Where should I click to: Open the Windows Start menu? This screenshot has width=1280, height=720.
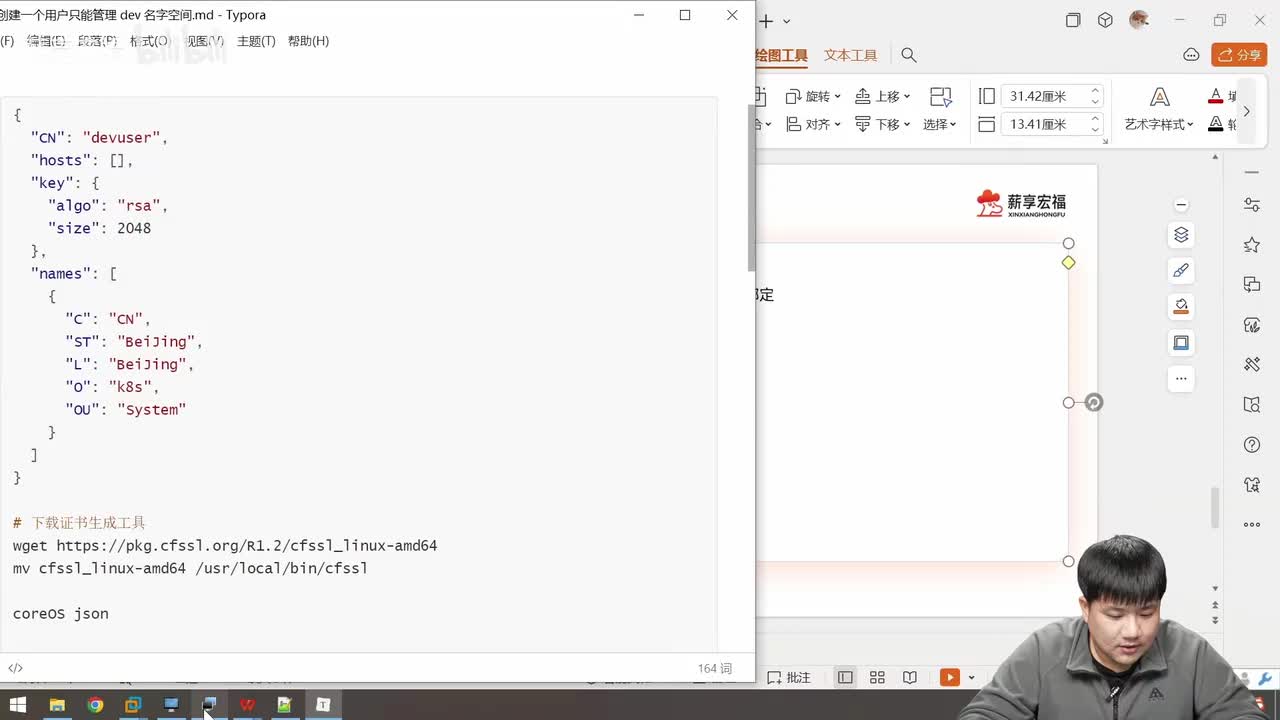[x=17, y=705]
